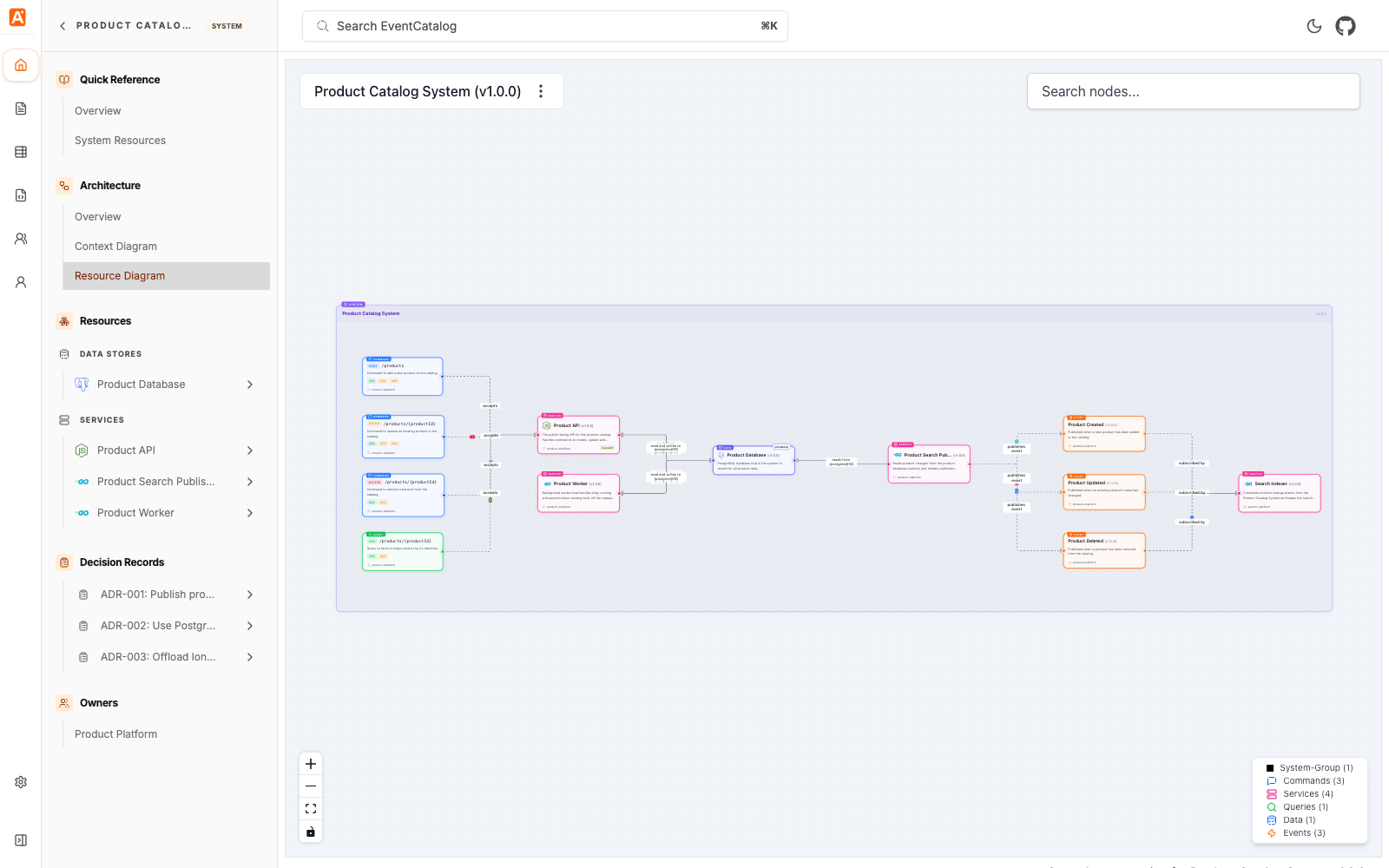
Task: Toggle diagram interactivity lock
Action: pos(311,832)
